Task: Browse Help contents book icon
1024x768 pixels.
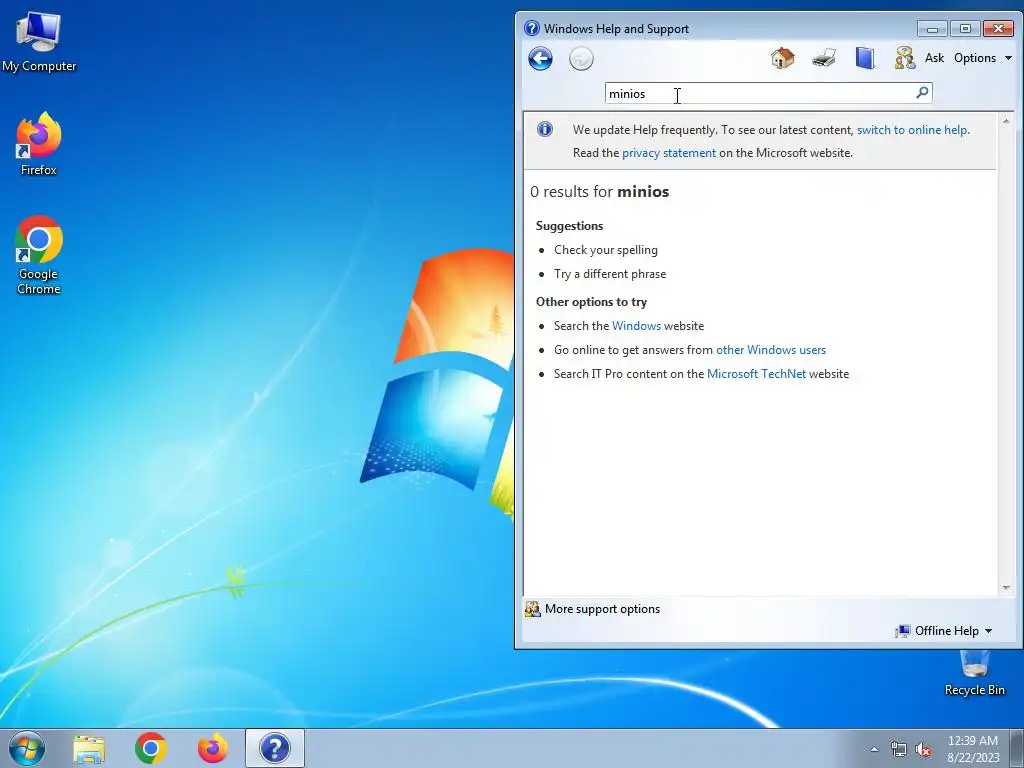Action: pos(865,58)
